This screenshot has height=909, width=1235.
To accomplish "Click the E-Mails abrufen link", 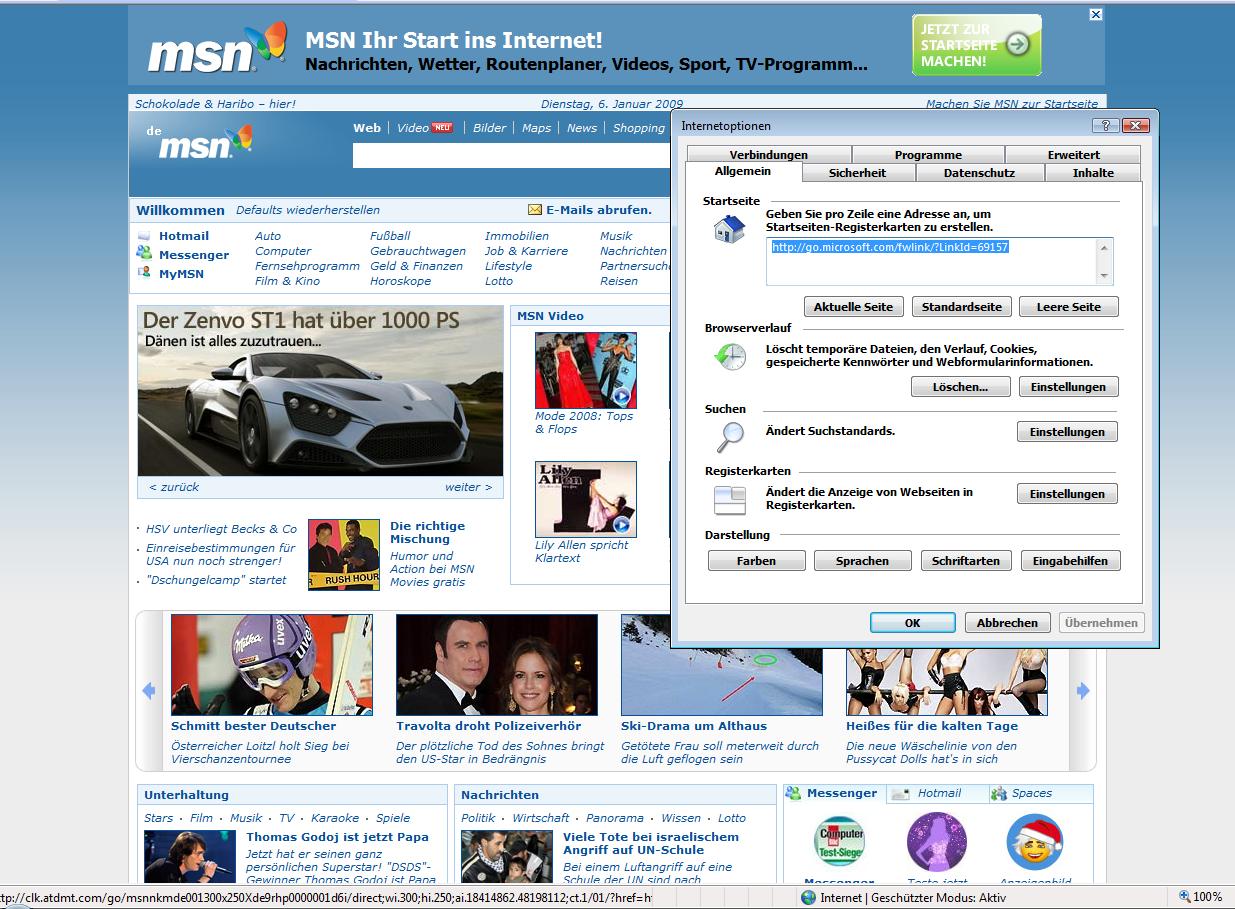I will (599, 210).
